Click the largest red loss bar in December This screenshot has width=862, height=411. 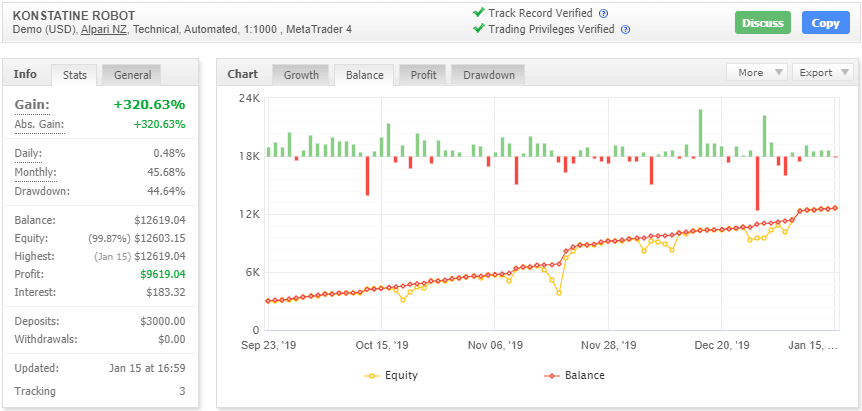(758, 183)
